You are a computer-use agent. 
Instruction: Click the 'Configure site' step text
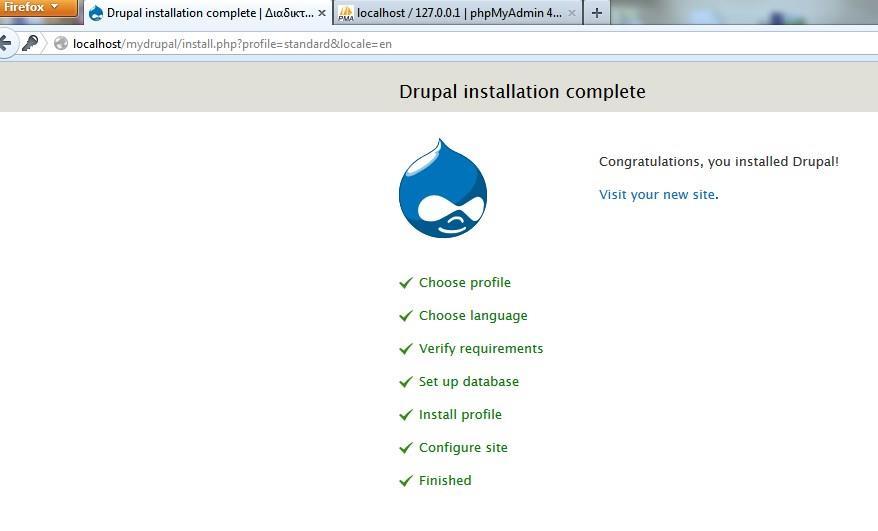(x=463, y=448)
